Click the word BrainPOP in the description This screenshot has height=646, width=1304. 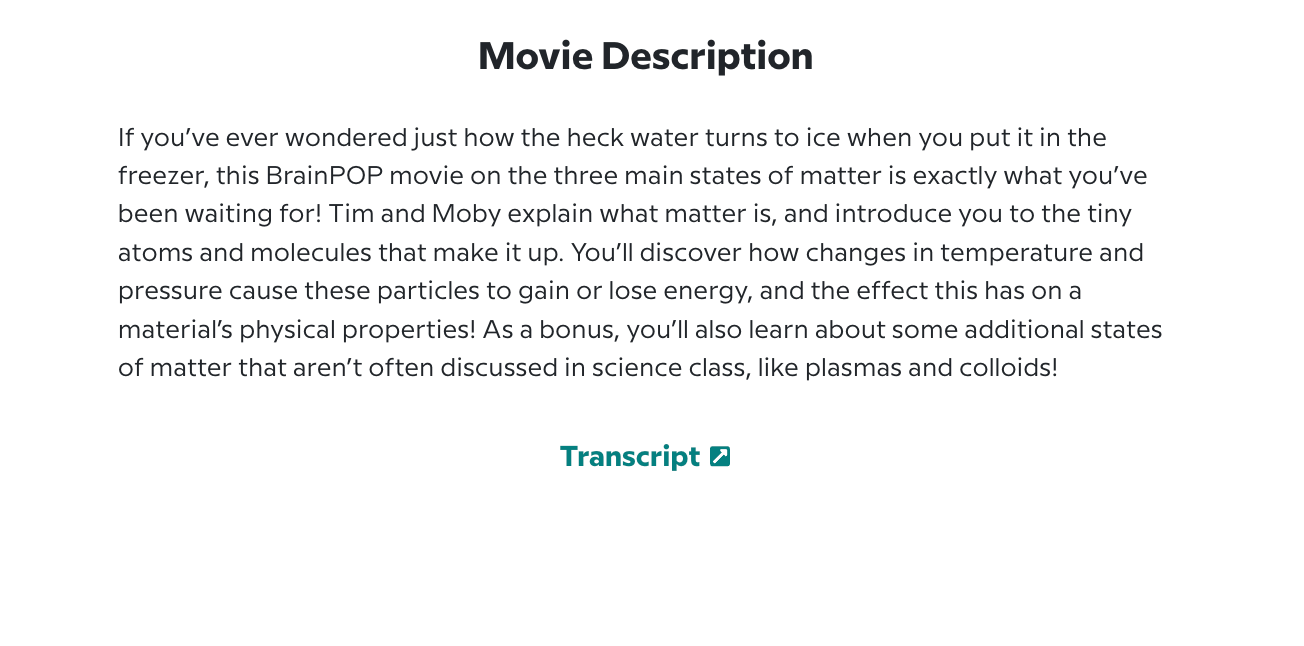[x=324, y=176]
